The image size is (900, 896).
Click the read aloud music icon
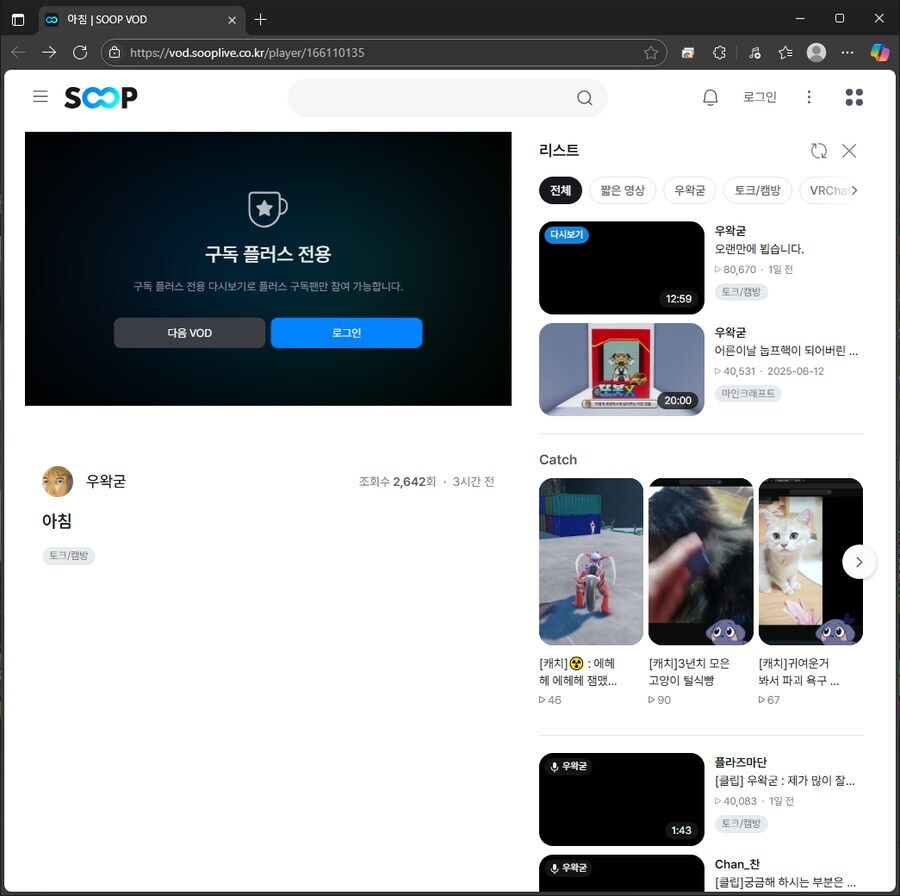point(755,53)
